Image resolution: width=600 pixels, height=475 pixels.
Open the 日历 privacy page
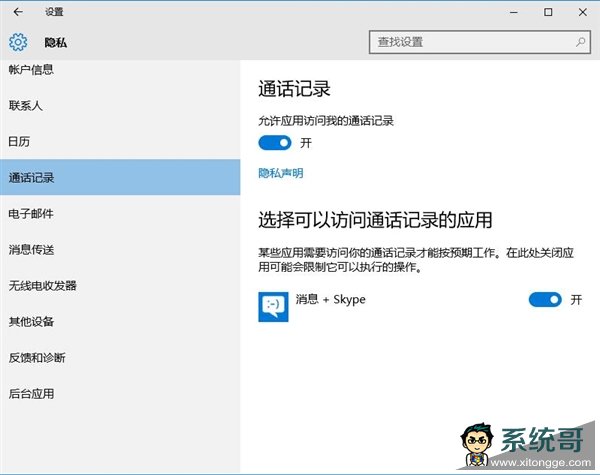click(x=120, y=142)
